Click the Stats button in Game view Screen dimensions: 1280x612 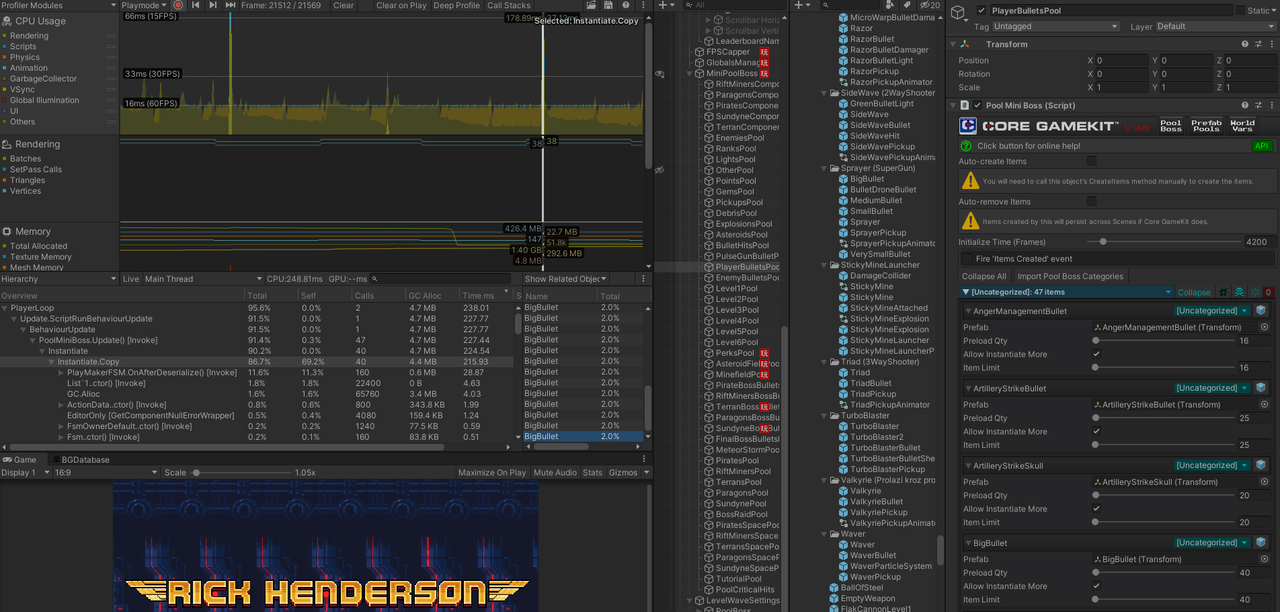point(593,473)
